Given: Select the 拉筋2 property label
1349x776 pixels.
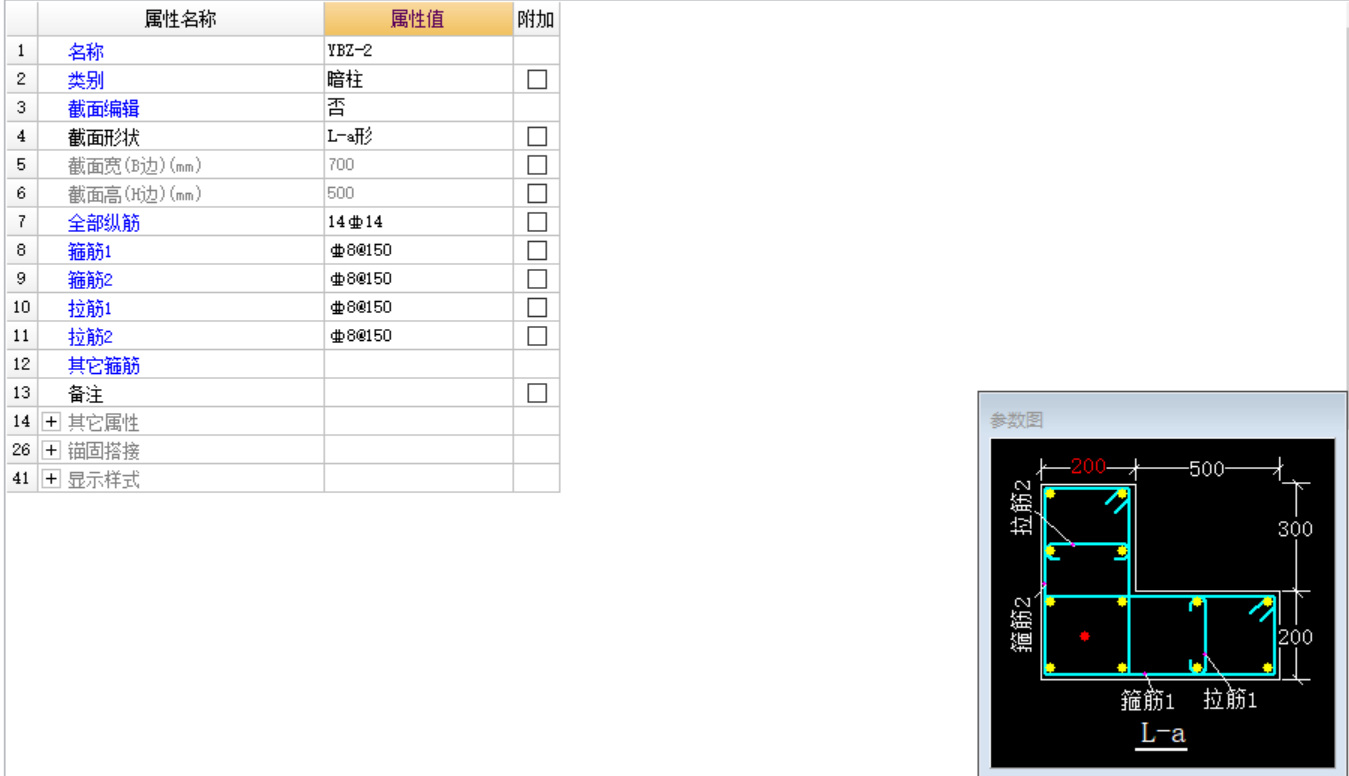Looking at the screenshot, I should [x=90, y=337].
